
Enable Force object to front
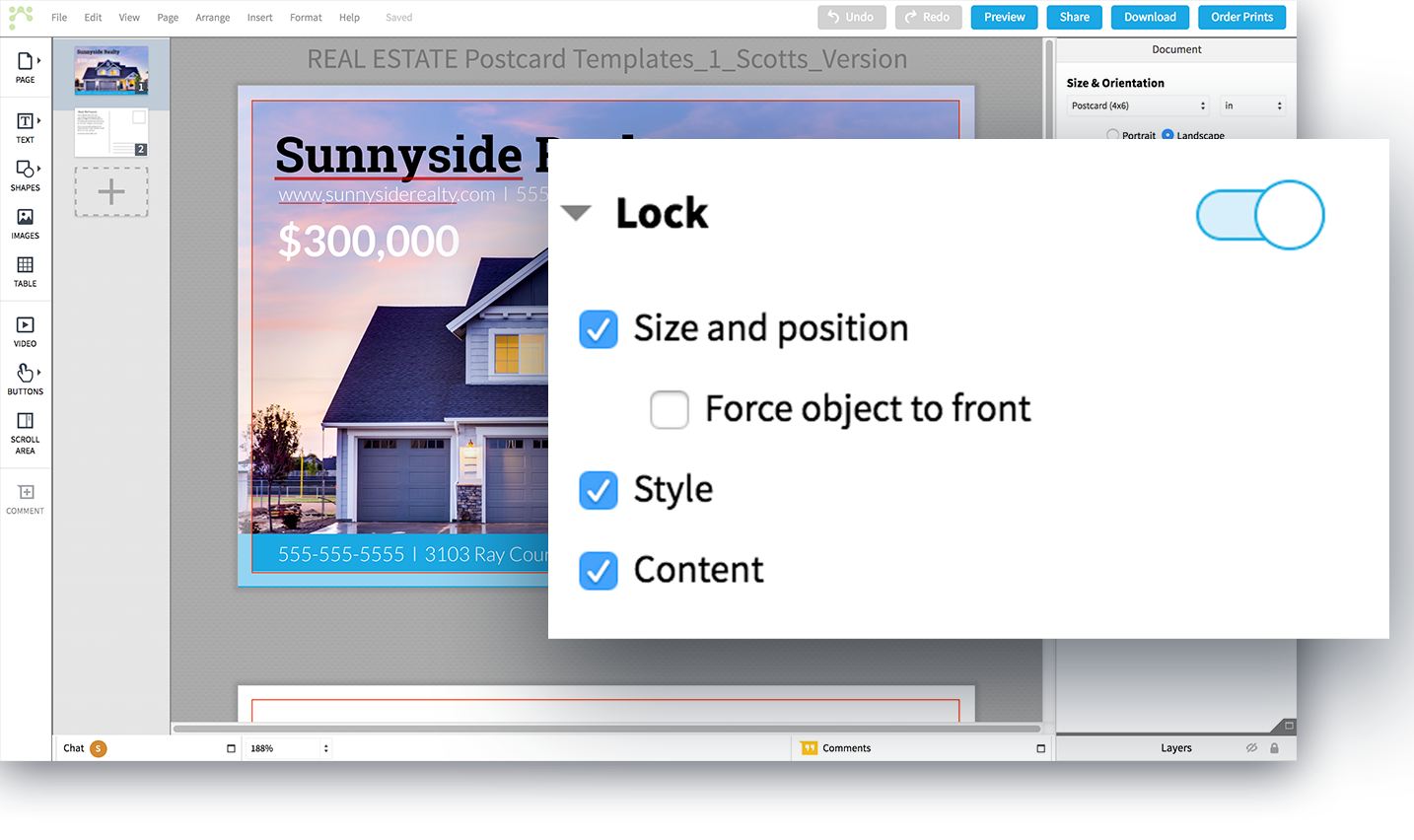[670, 409]
